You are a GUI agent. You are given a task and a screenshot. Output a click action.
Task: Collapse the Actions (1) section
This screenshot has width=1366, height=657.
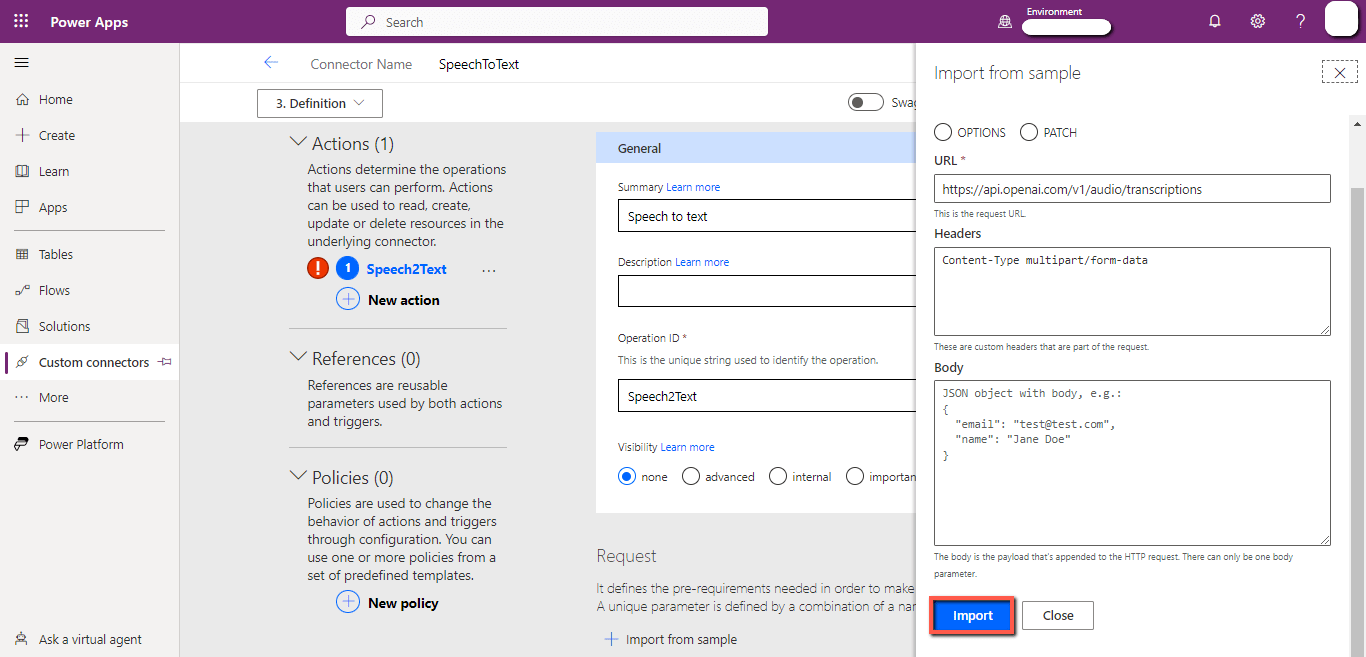click(298, 143)
